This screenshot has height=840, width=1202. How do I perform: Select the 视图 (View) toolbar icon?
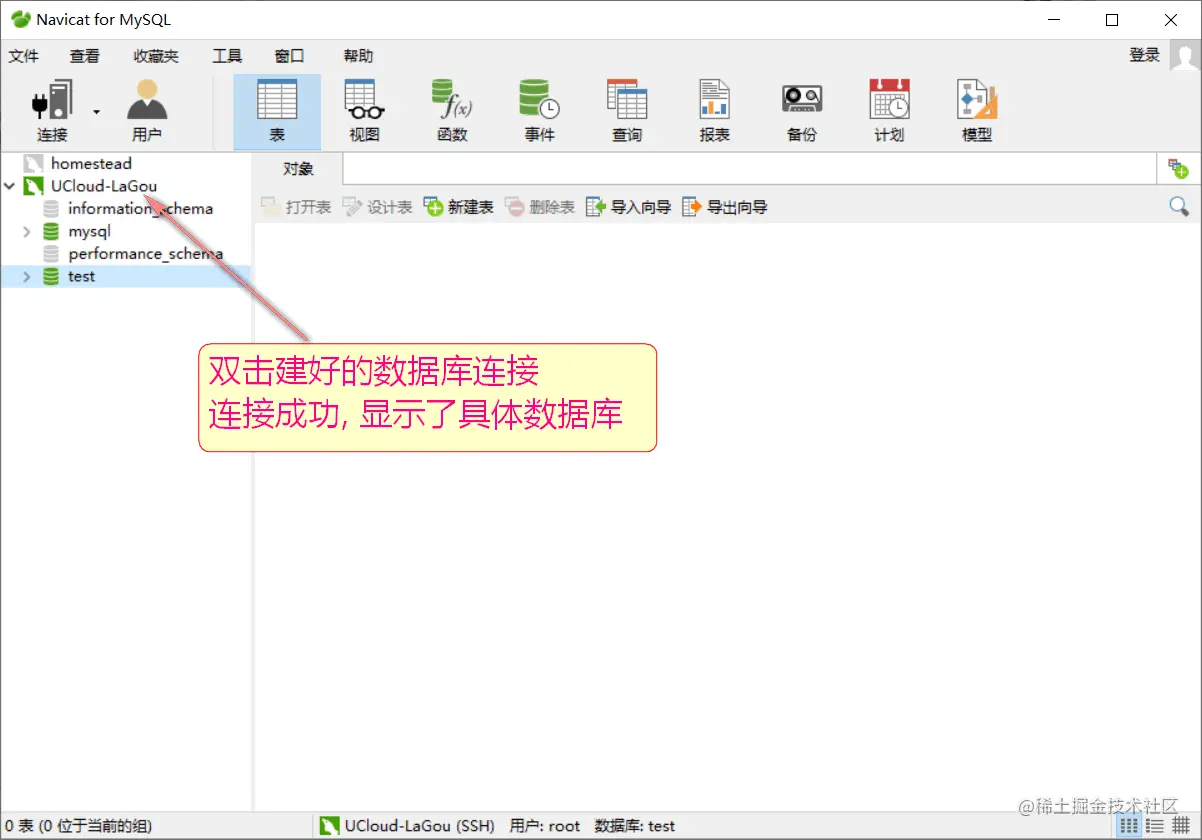(364, 111)
